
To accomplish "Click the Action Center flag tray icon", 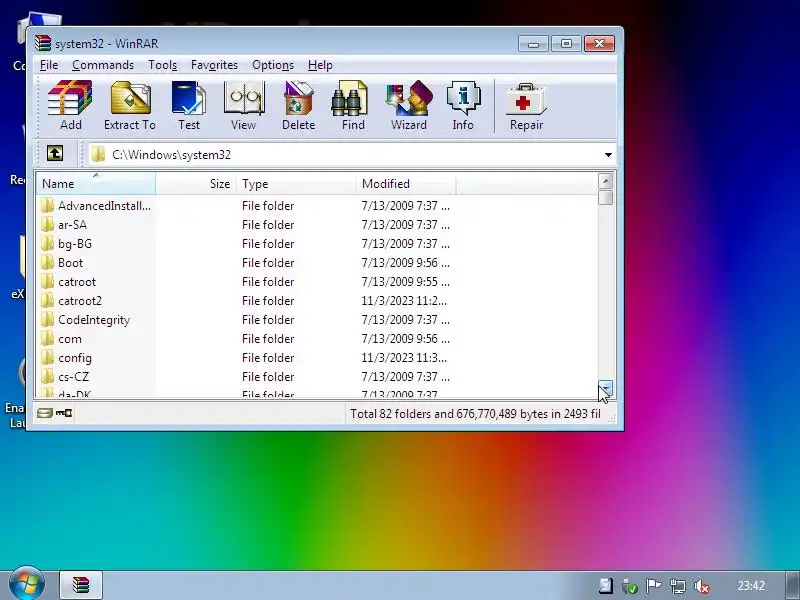I will click(x=654, y=586).
